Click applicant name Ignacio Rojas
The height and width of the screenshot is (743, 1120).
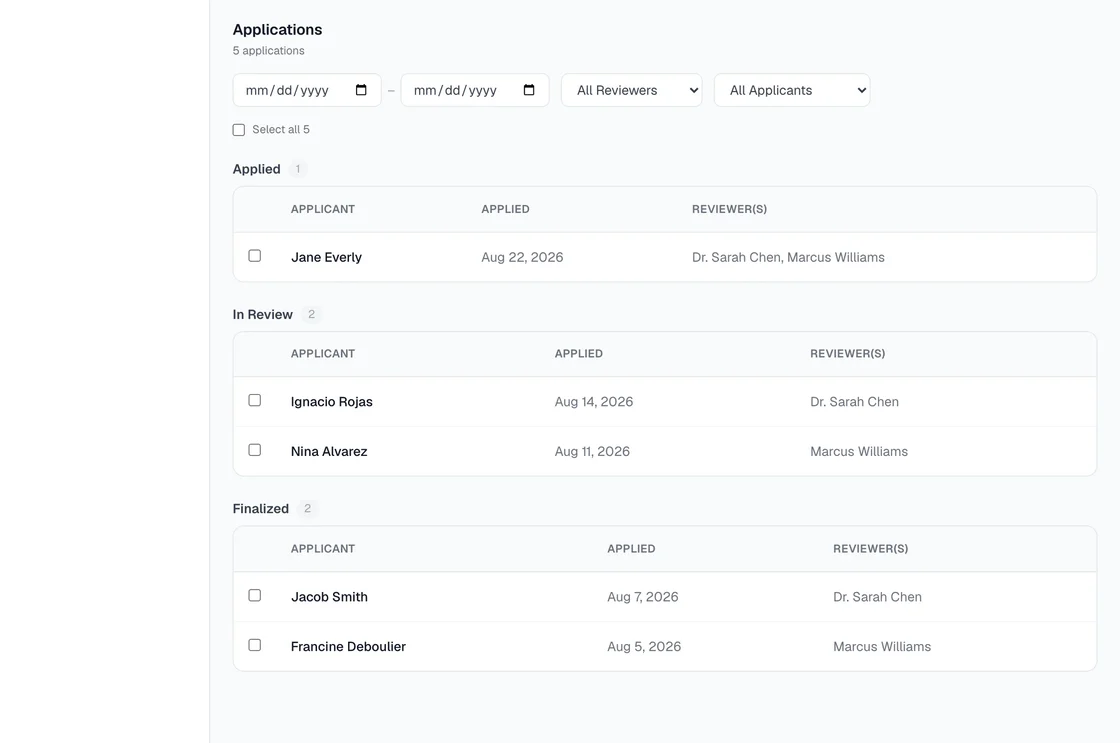pos(331,402)
